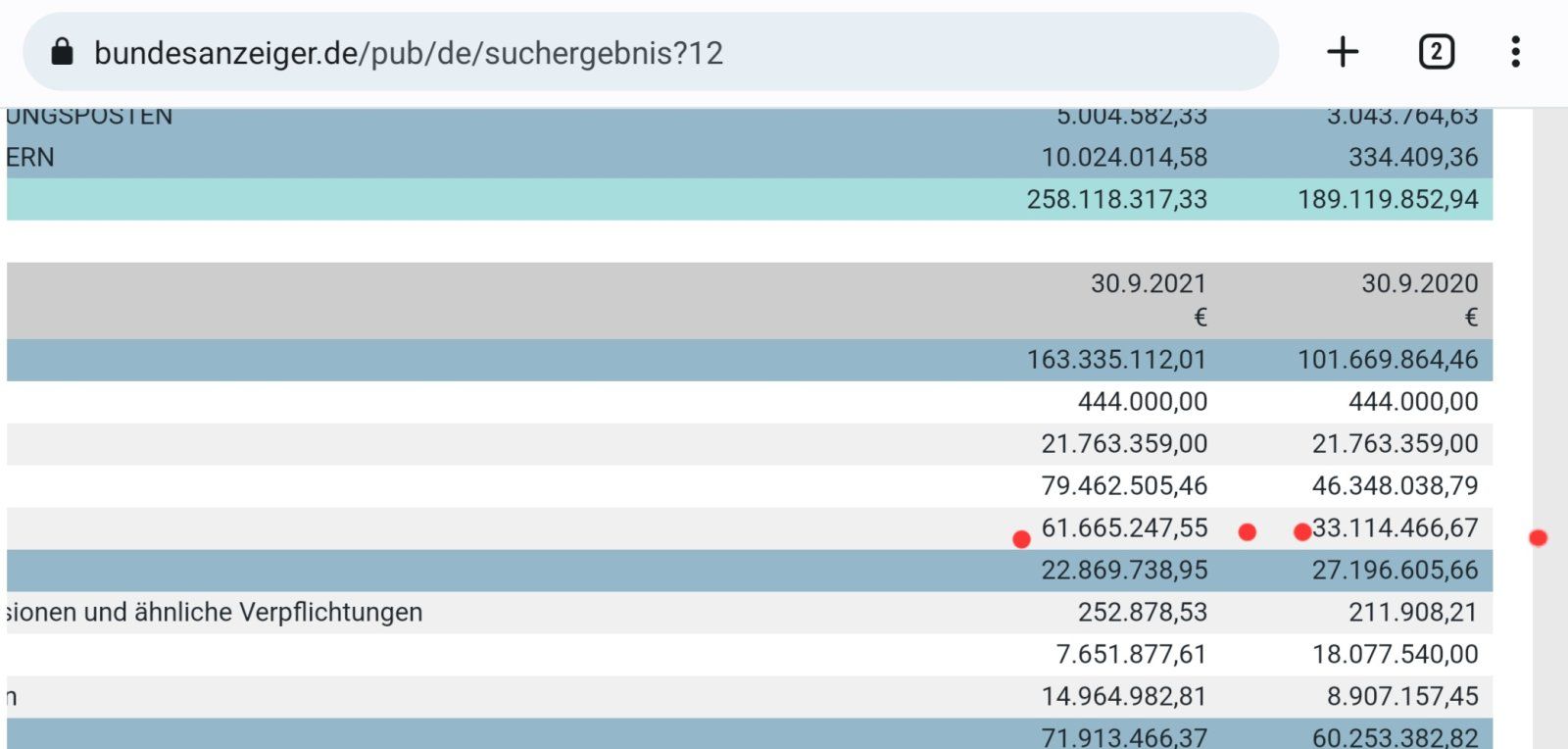Select the euro sign under 30.9.2020
The height and width of the screenshot is (749, 1568).
click(1471, 318)
